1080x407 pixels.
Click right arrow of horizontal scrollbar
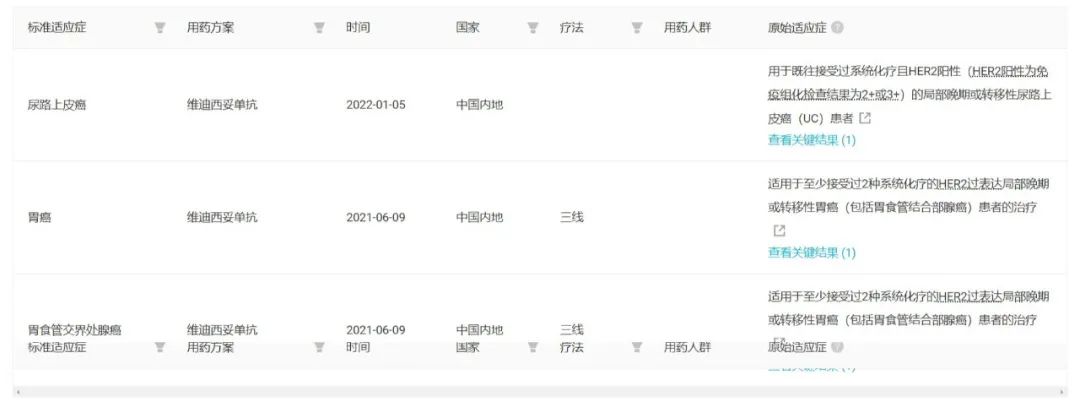click(x=1064, y=392)
